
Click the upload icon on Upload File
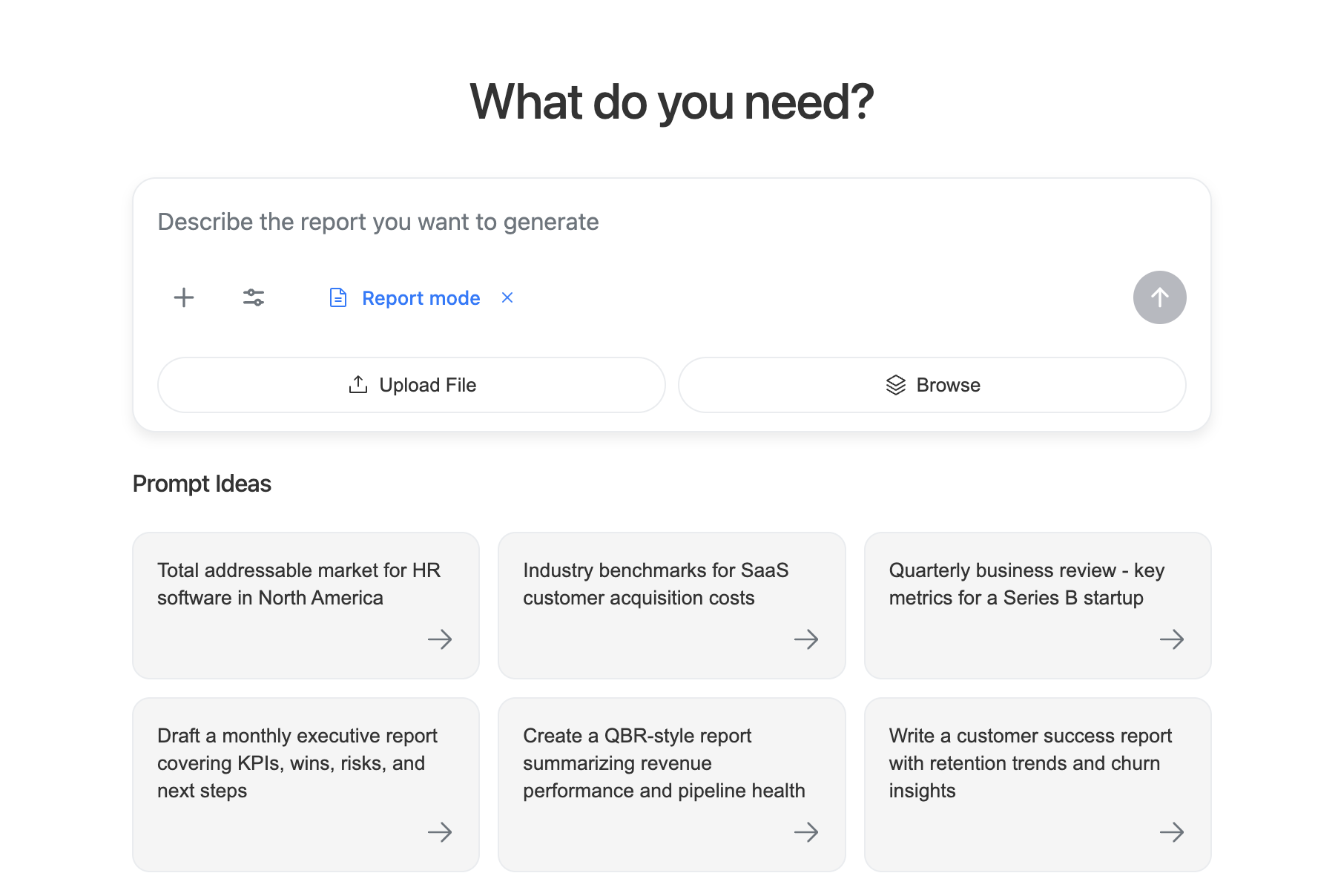358,384
